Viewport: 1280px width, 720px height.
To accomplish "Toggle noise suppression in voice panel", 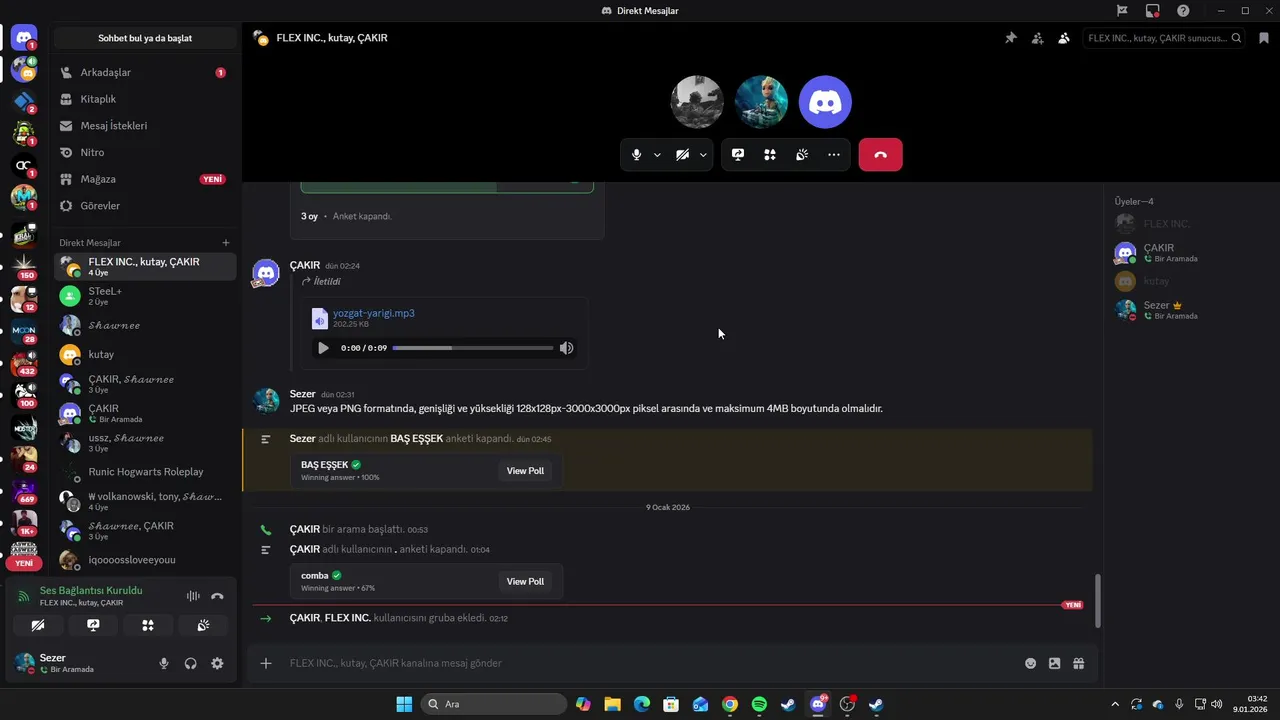I will [193, 596].
